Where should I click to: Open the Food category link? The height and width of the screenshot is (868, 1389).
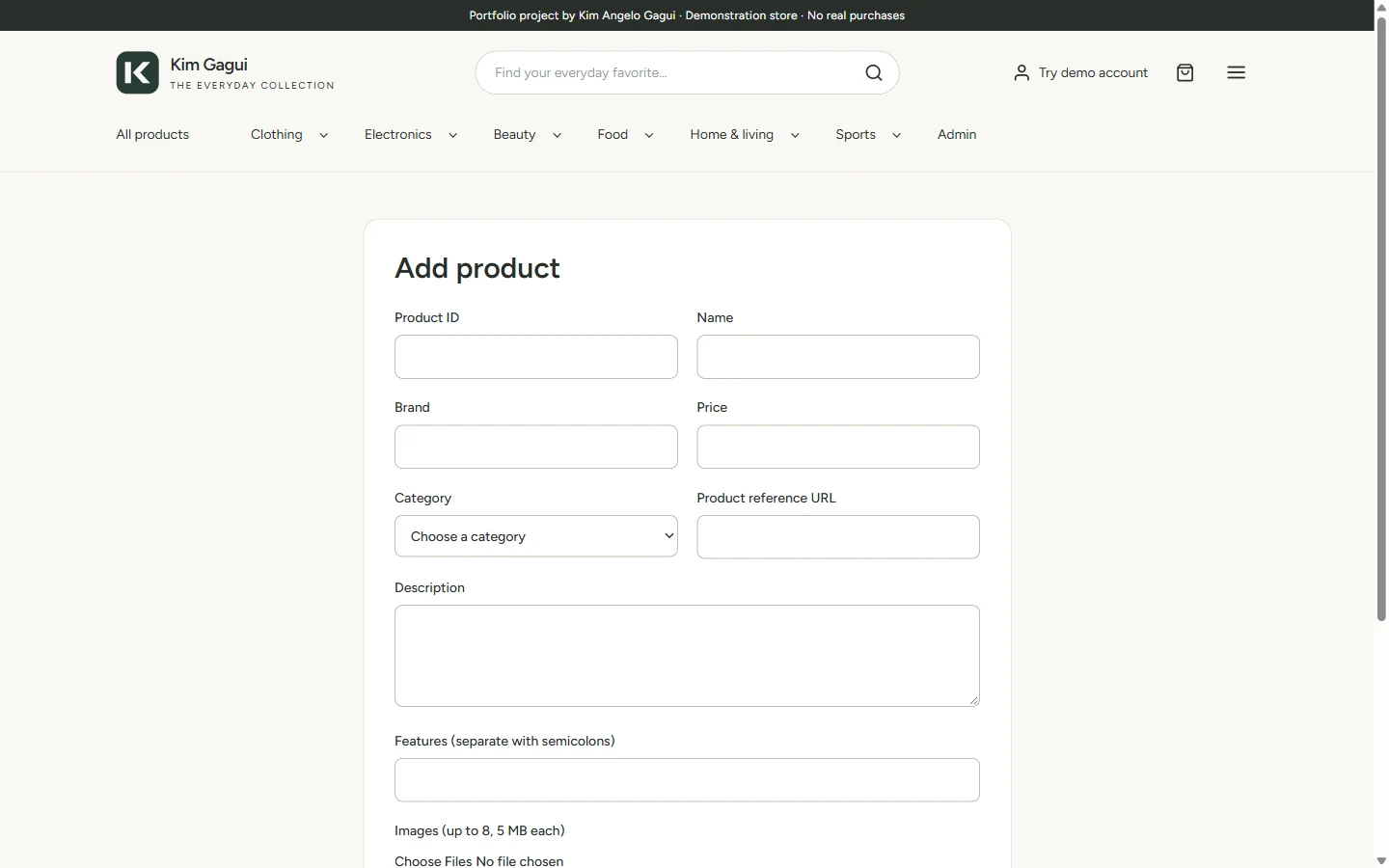tap(613, 134)
